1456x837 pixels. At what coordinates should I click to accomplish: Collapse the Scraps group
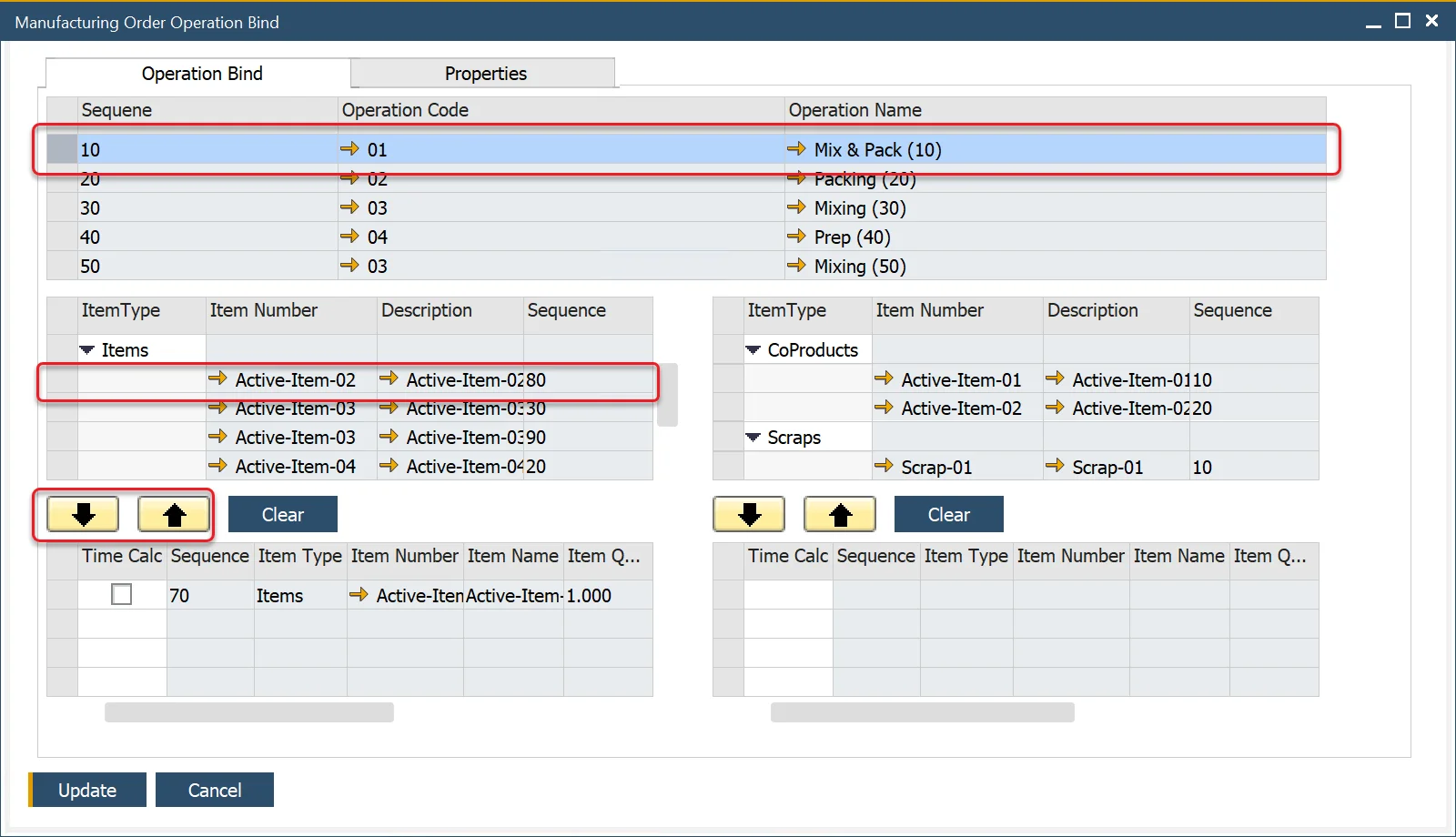tap(753, 437)
